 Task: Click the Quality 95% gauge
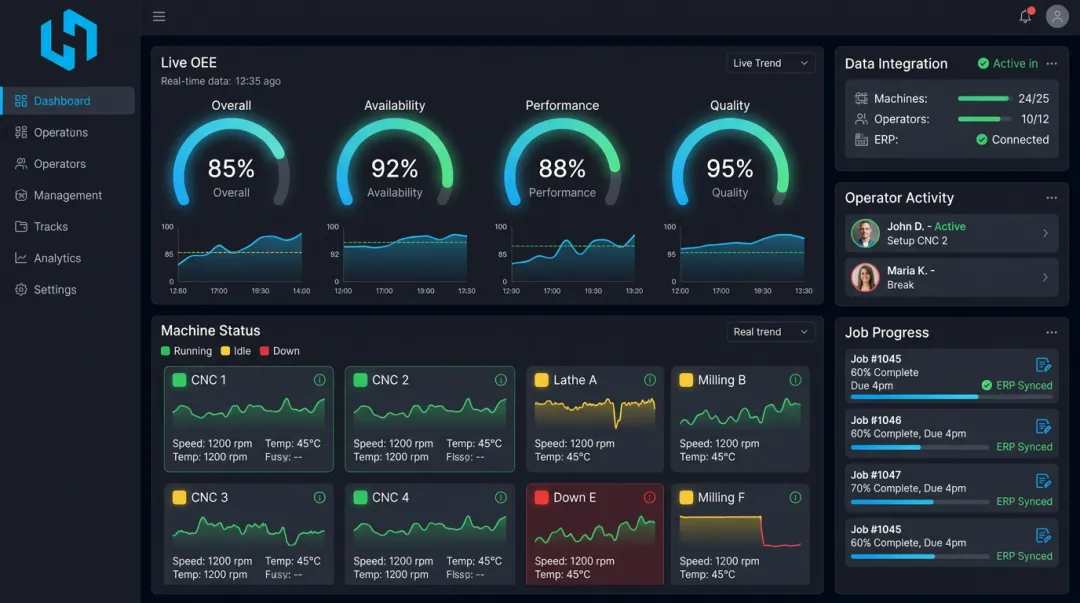(730, 163)
